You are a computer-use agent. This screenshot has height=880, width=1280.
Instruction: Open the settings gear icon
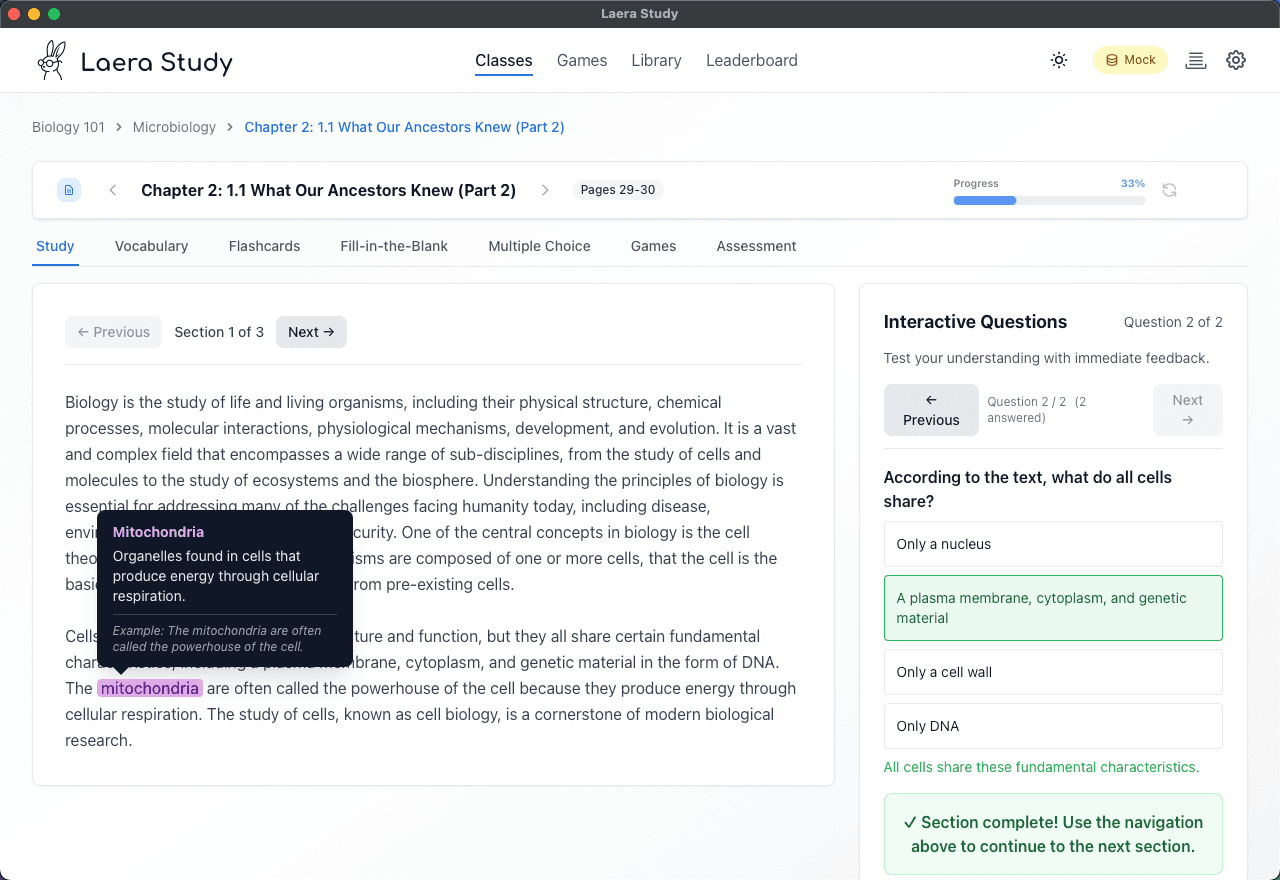tap(1236, 60)
